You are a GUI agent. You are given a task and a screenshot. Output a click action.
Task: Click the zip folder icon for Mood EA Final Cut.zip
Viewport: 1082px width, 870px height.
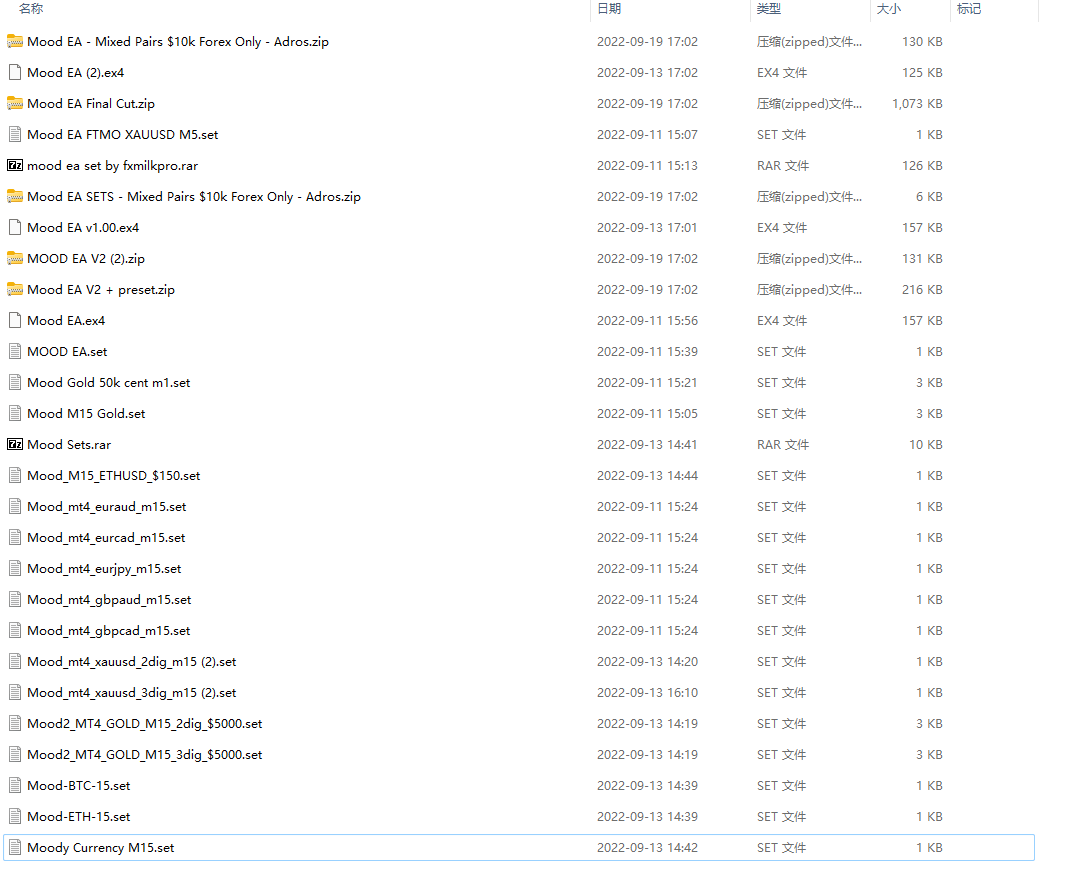[15, 104]
